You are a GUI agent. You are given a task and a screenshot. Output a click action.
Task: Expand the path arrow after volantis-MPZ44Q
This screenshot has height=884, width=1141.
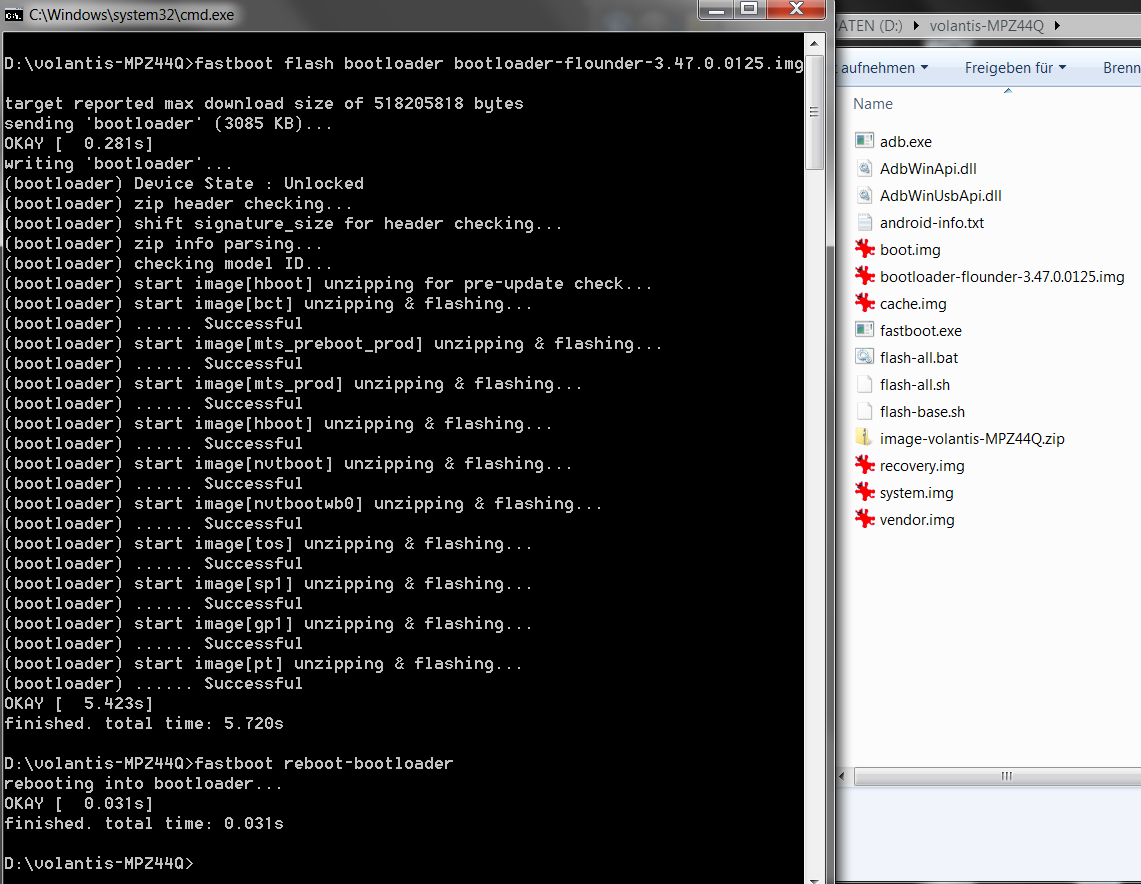[x=1056, y=26]
